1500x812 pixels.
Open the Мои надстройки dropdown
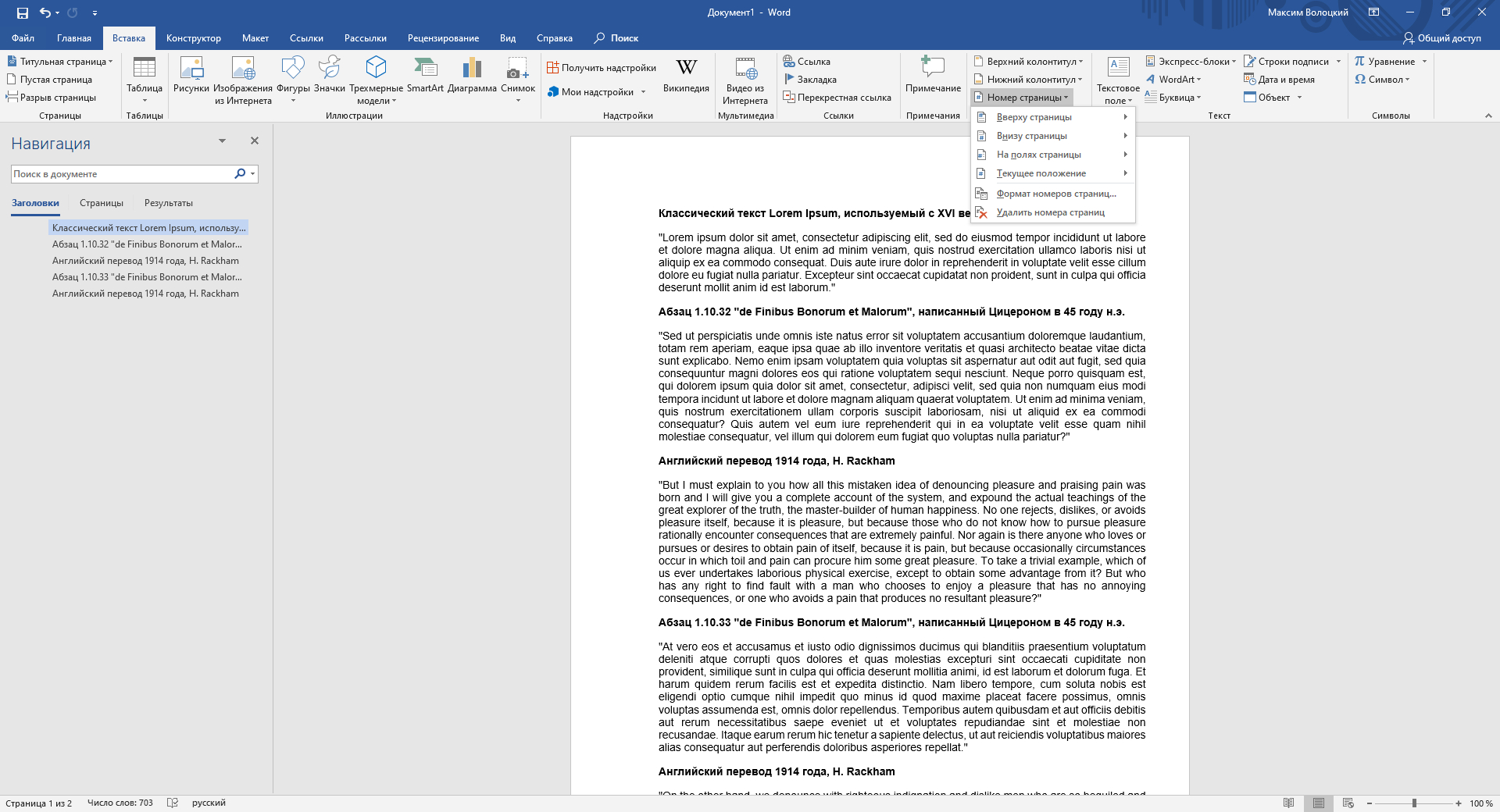pos(644,92)
